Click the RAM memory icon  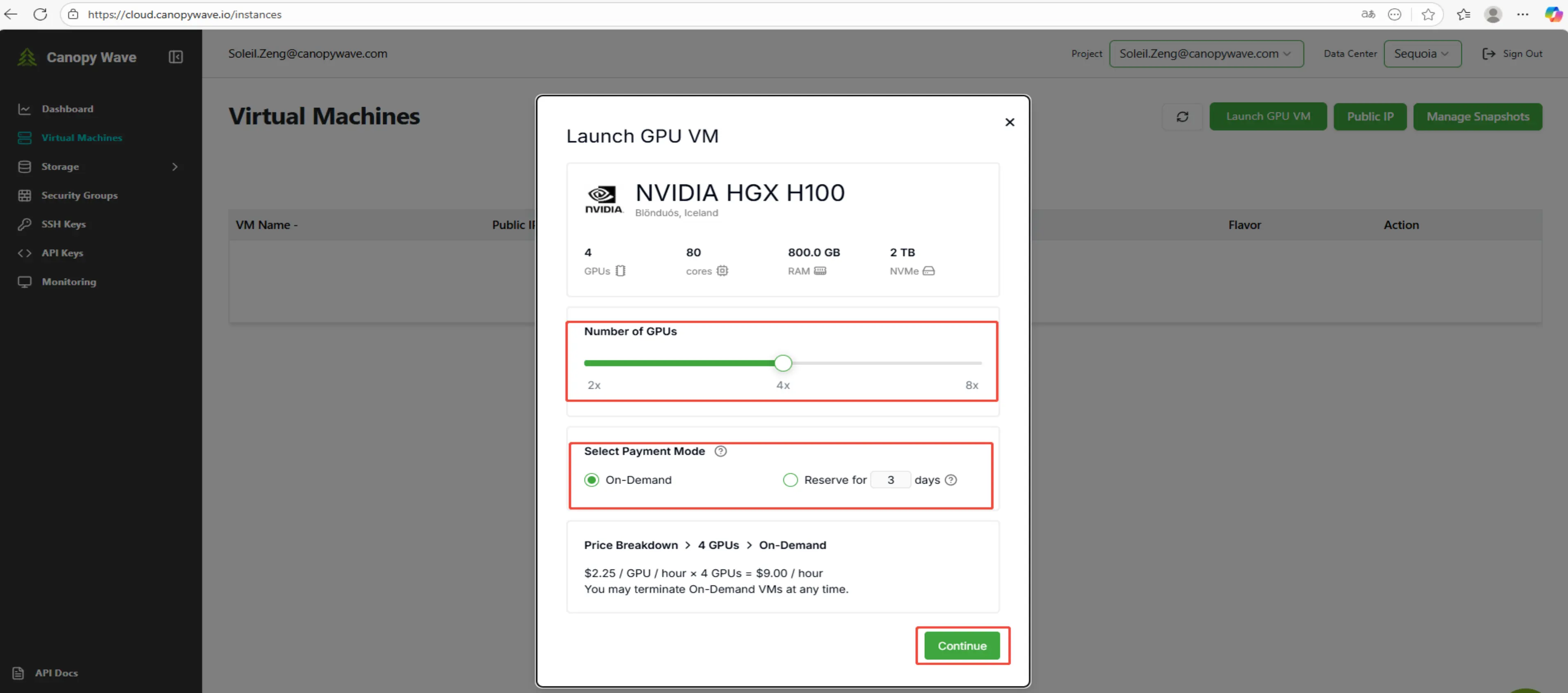click(x=820, y=271)
